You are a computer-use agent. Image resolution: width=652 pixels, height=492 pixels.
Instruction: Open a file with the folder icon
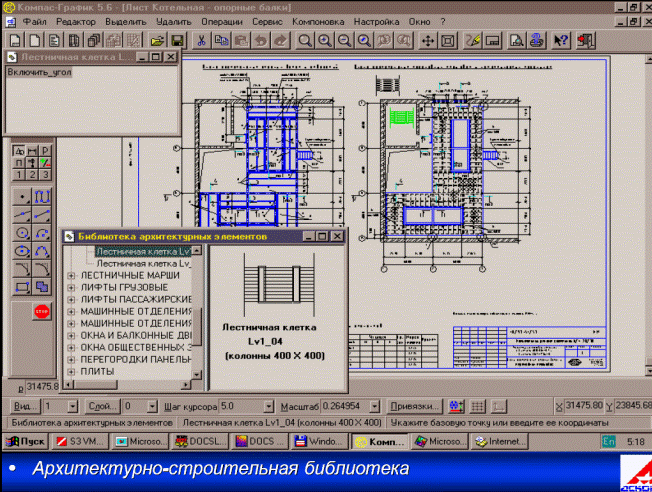[x=157, y=40]
